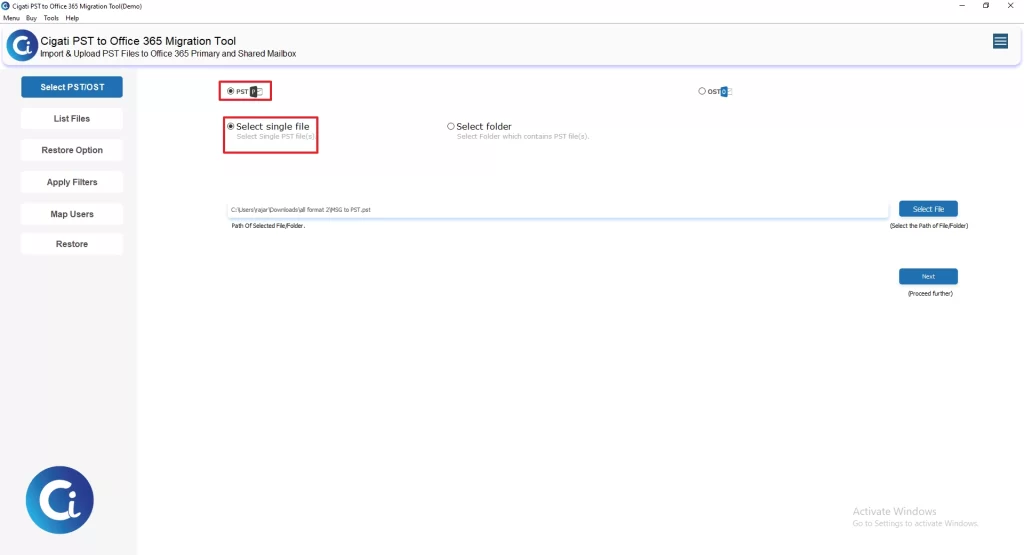Go to Restore step
Screen dimensions: 1024x555
click(x=72, y=244)
